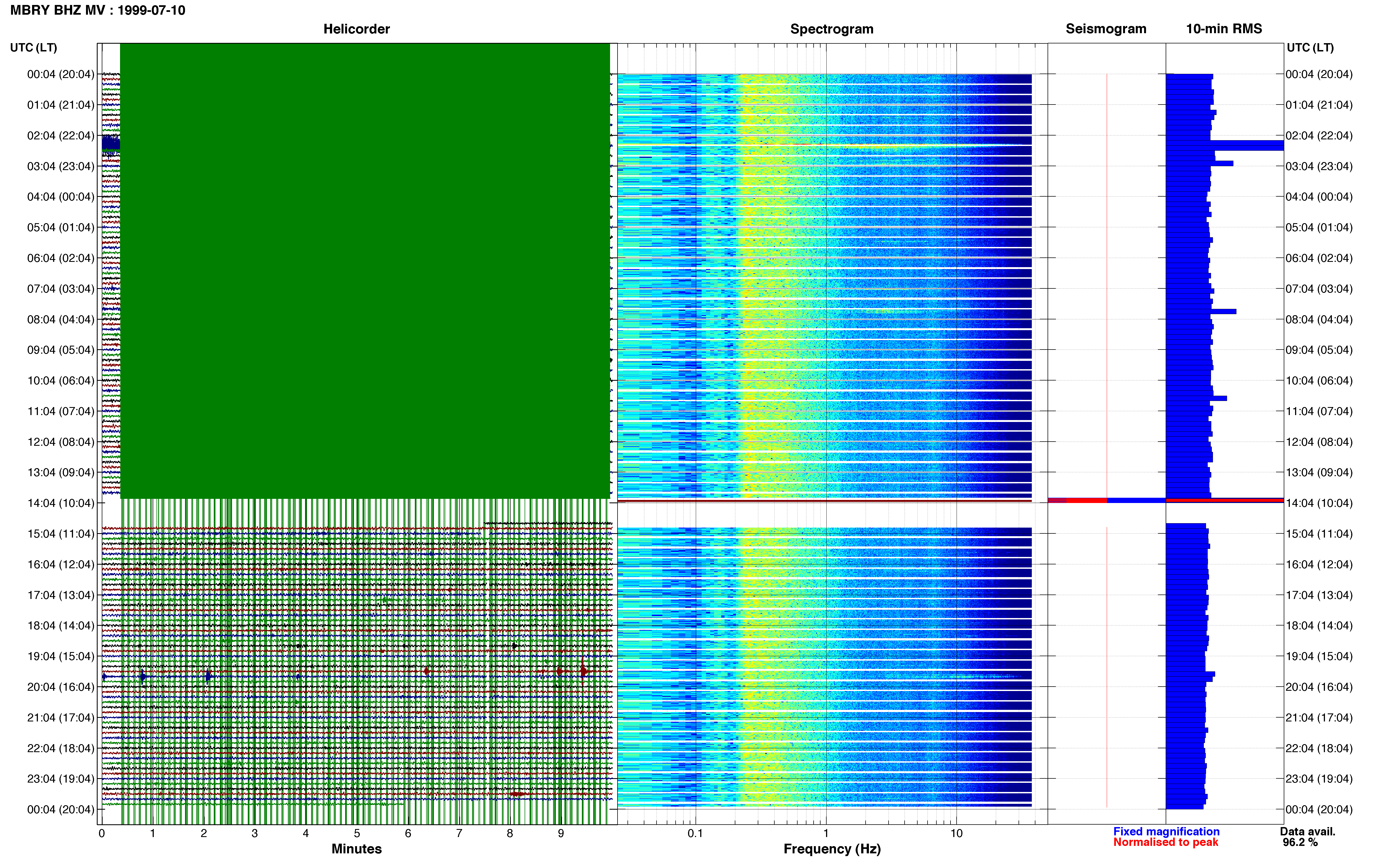Click left time label 23:04 (19:04)
Image resolution: width=1388 pixels, height=868 pixels.
(61, 778)
